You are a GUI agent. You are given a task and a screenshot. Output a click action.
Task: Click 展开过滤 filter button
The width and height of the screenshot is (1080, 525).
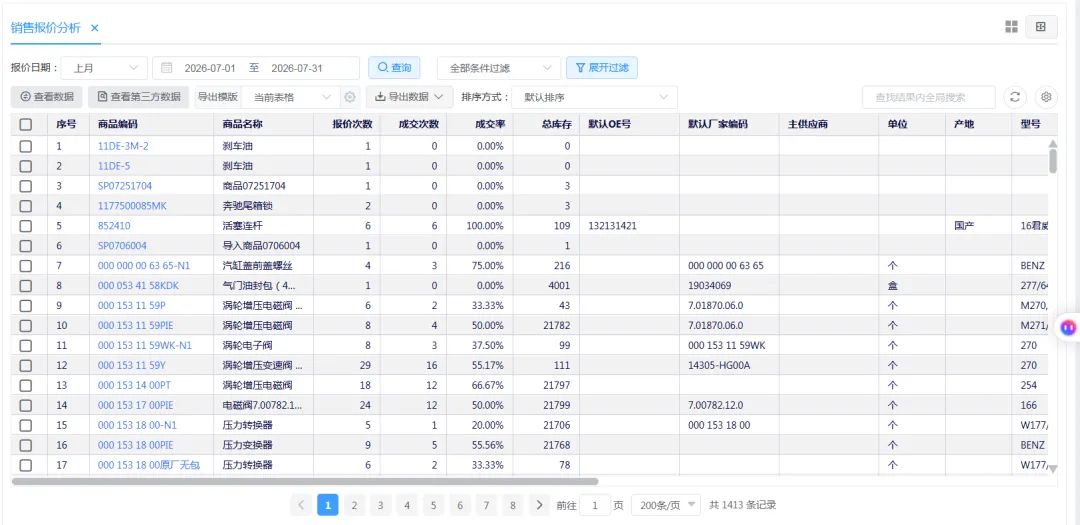tap(602, 68)
